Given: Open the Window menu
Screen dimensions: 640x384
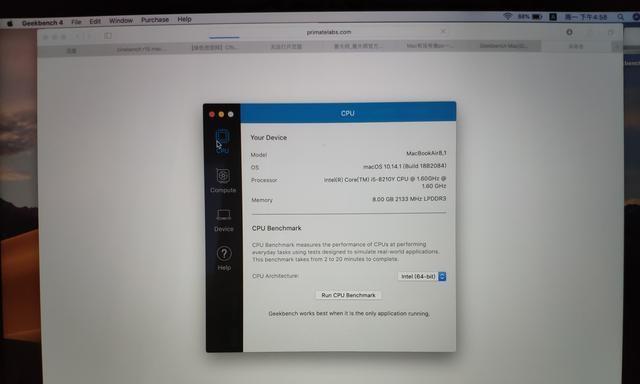Looking at the screenshot, I should pyautogui.click(x=121, y=20).
